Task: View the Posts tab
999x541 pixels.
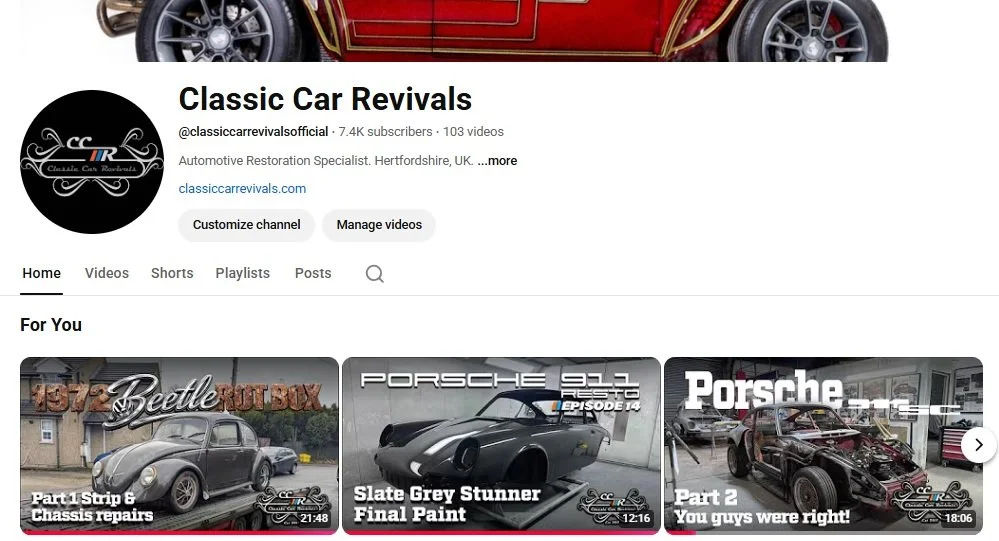Action: [313, 273]
